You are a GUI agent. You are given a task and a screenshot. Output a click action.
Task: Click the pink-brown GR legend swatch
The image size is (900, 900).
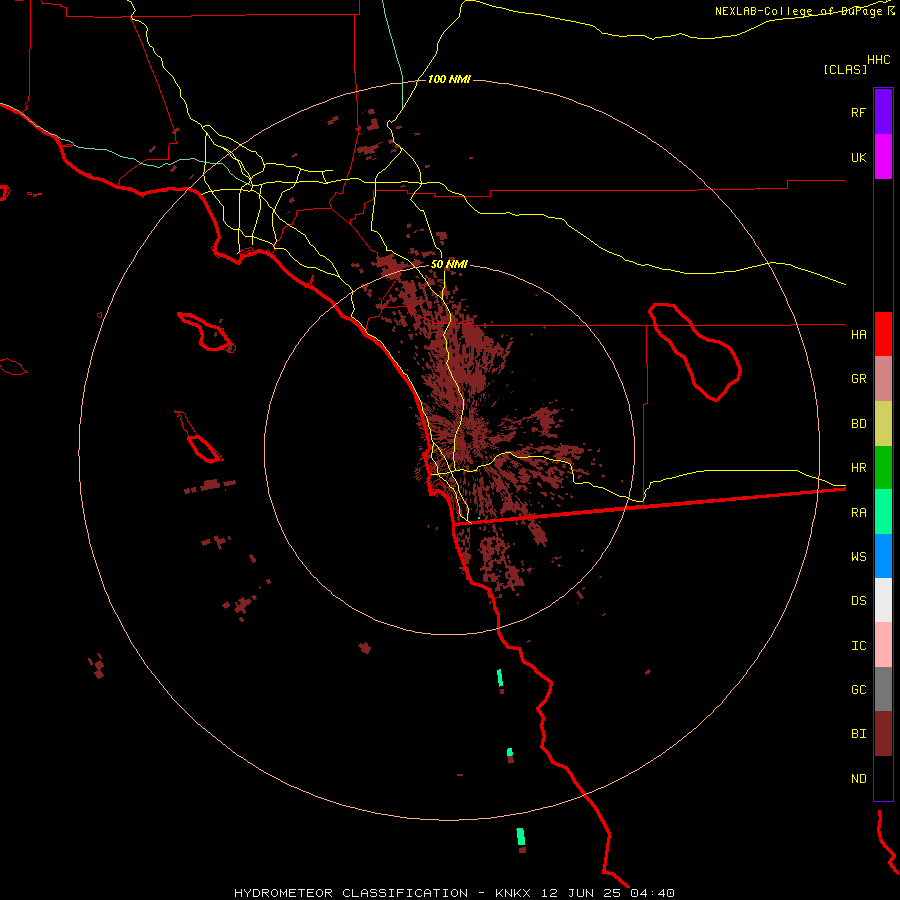point(883,379)
